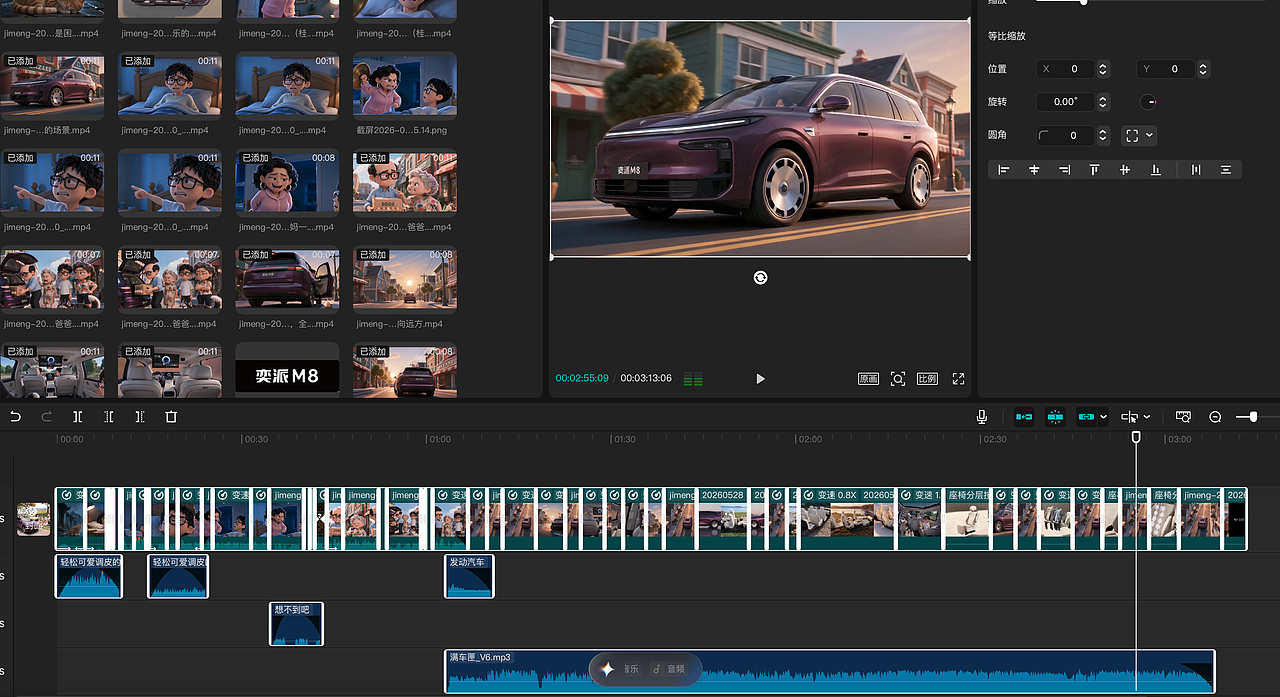1280x697 pixels.
Task: Select the purple car 的场景.mp4 thumbnail
Action: point(52,86)
